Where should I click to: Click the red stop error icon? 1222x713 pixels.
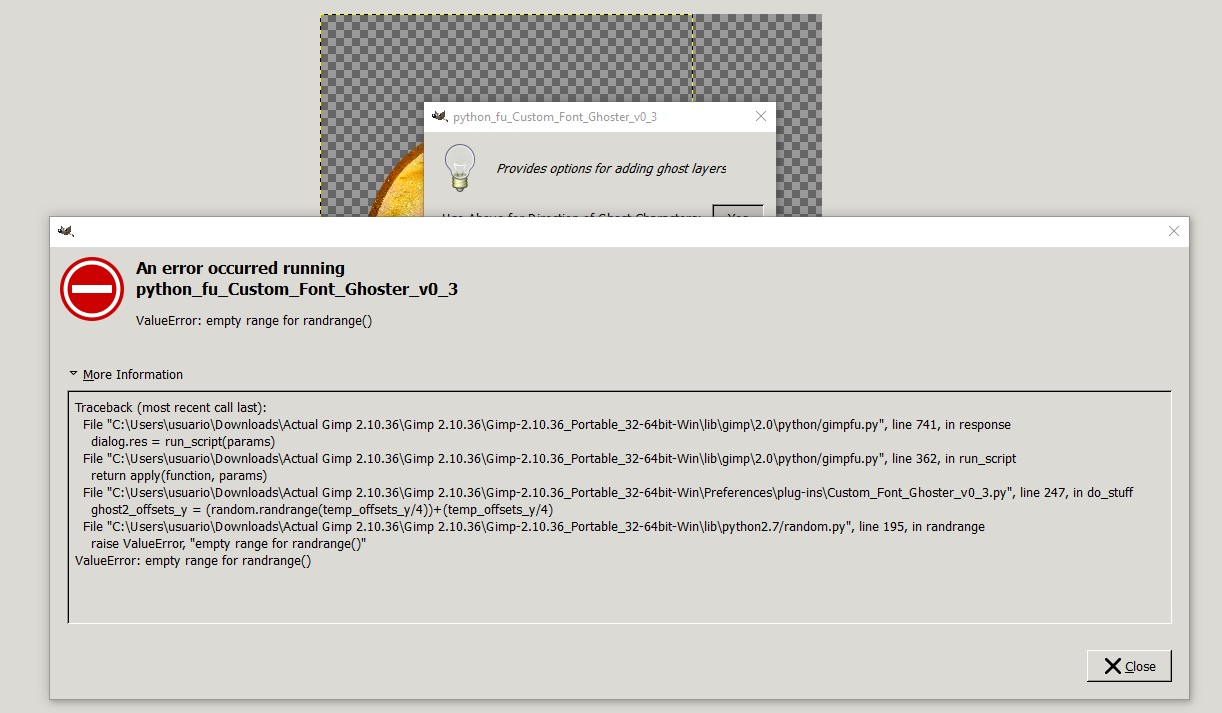92,289
